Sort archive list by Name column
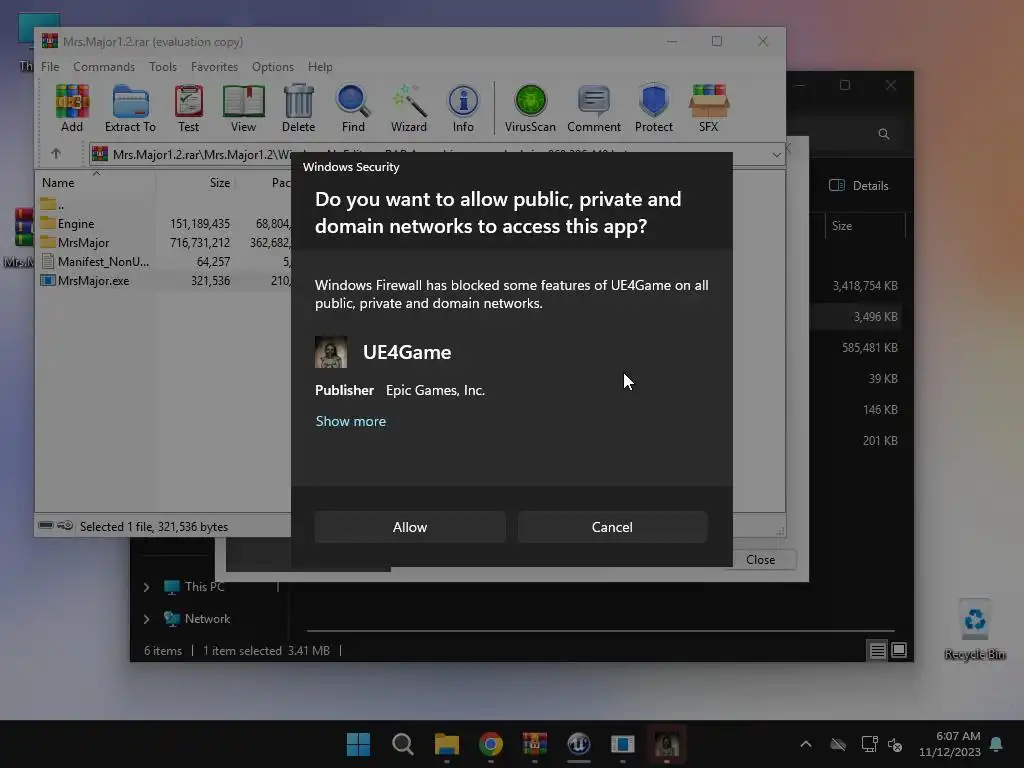This screenshot has height=768, width=1024. click(95, 183)
